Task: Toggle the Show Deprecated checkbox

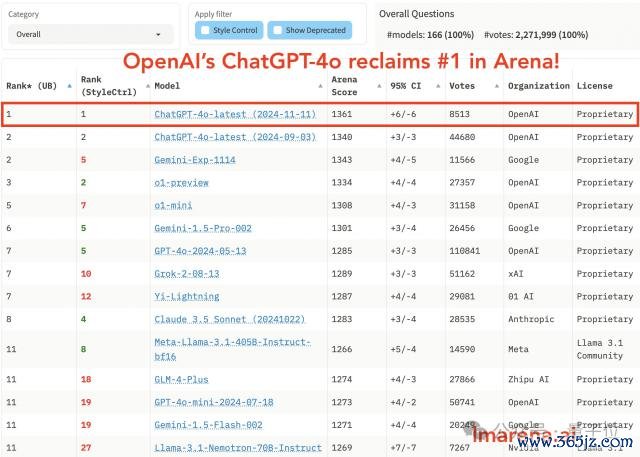Action: (278, 30)
